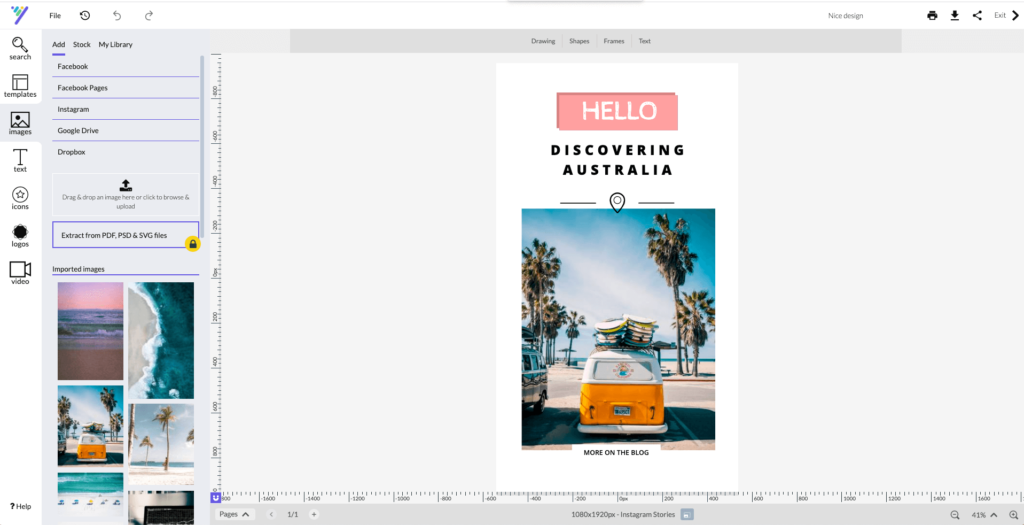Select the text tool in sidebar
Image resolution: width=1024 pixels, height=525 pixels.
tap(20, 160)
